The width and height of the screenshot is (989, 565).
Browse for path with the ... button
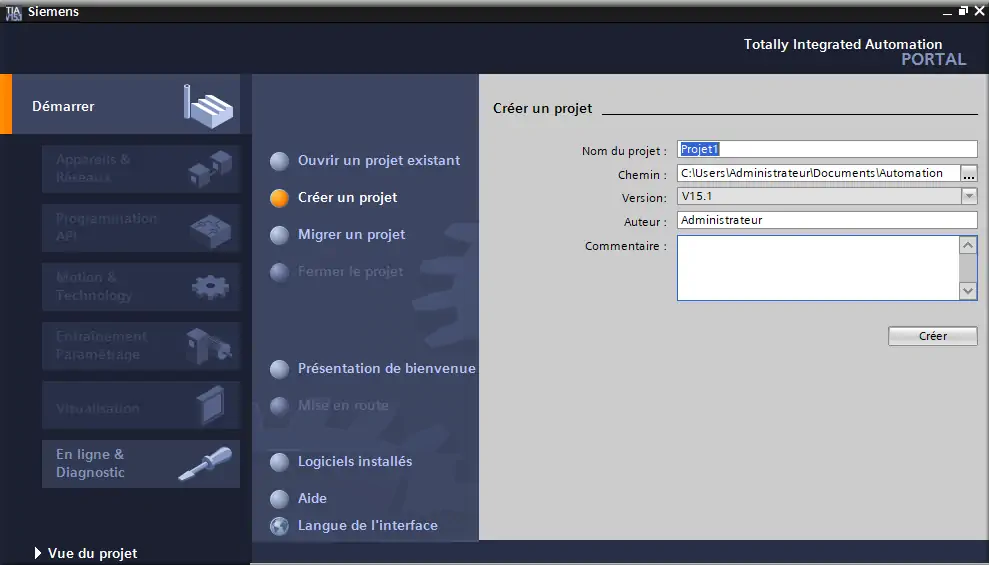(969, 173)
